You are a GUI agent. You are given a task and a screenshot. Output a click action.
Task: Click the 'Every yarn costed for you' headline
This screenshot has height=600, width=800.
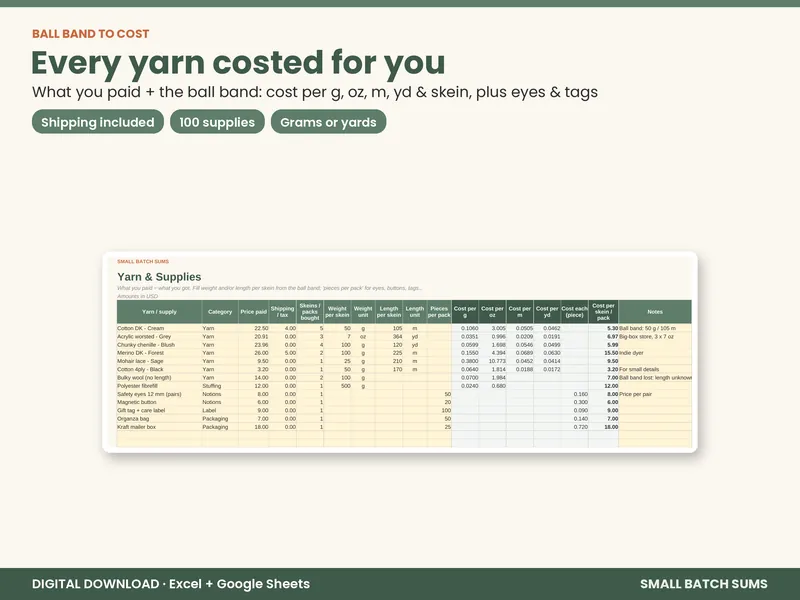[238, 63]
